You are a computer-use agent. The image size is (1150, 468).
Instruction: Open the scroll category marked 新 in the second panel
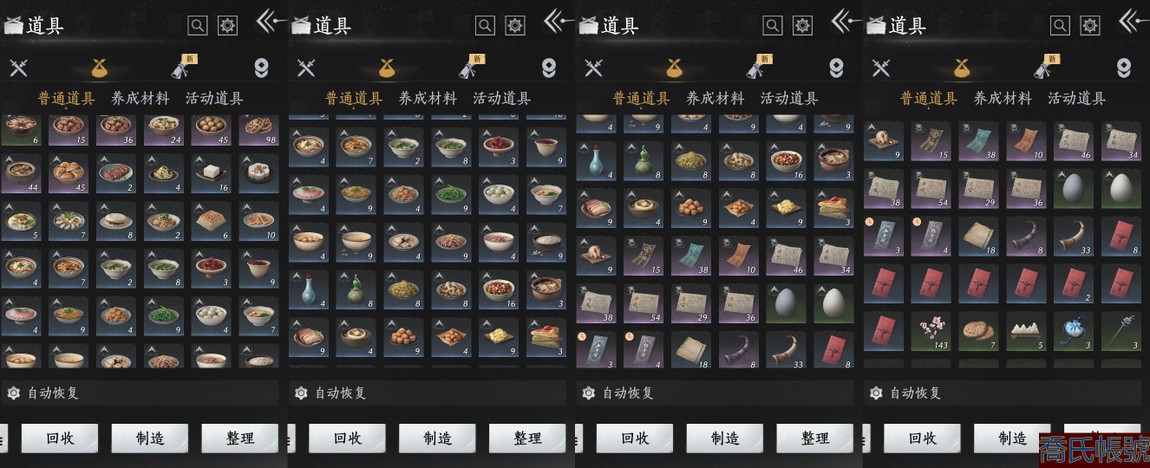(x=470, y=66)
